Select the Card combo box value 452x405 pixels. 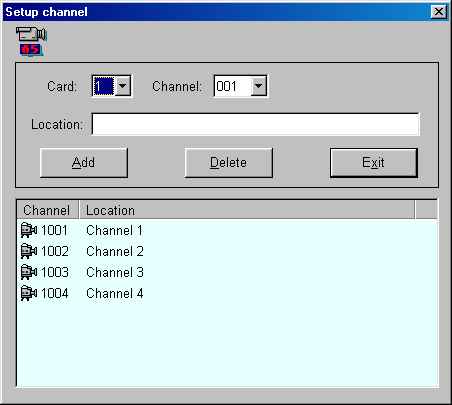(x=104, y=86)
